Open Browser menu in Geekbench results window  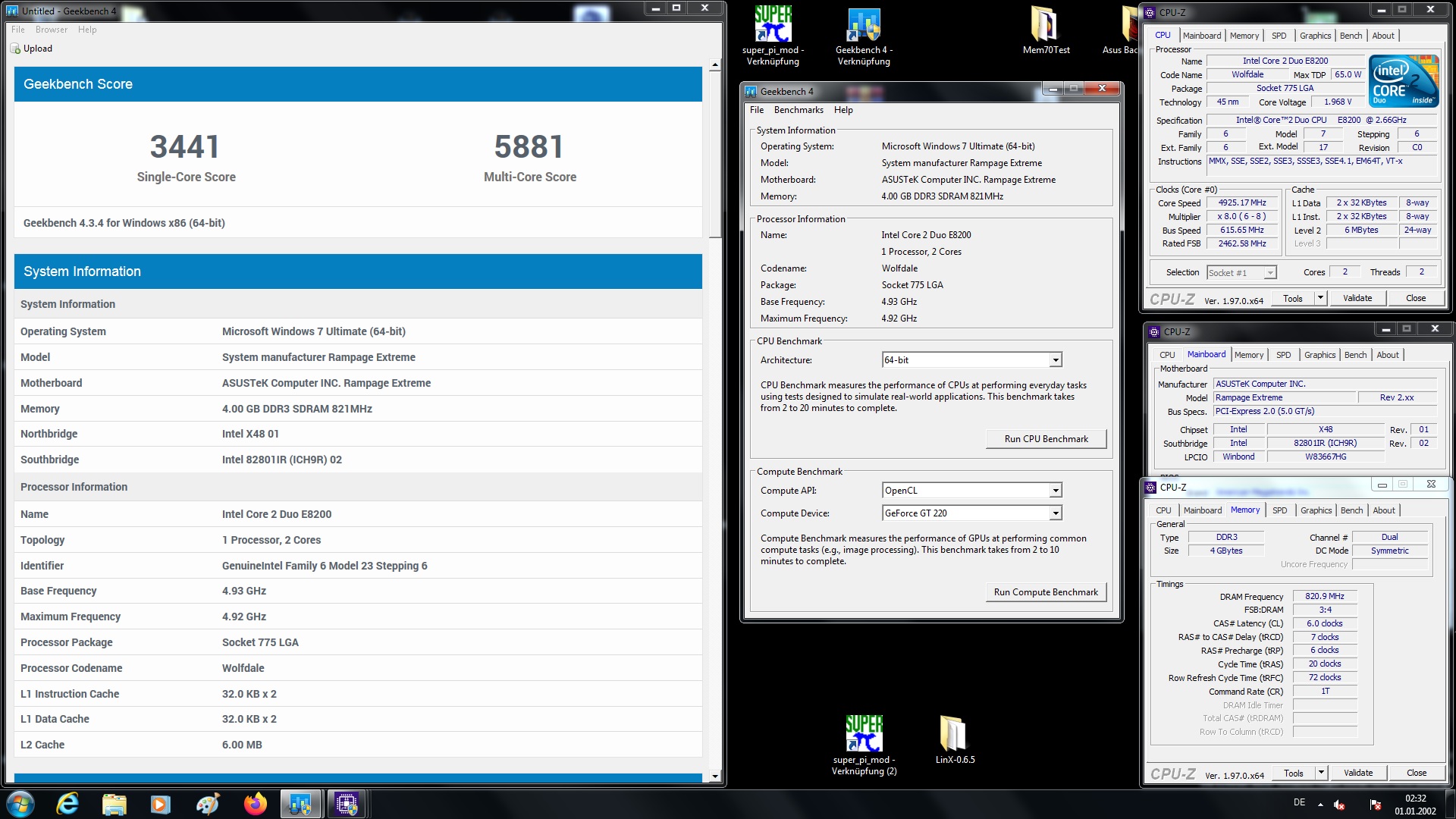tap(52, 30)
